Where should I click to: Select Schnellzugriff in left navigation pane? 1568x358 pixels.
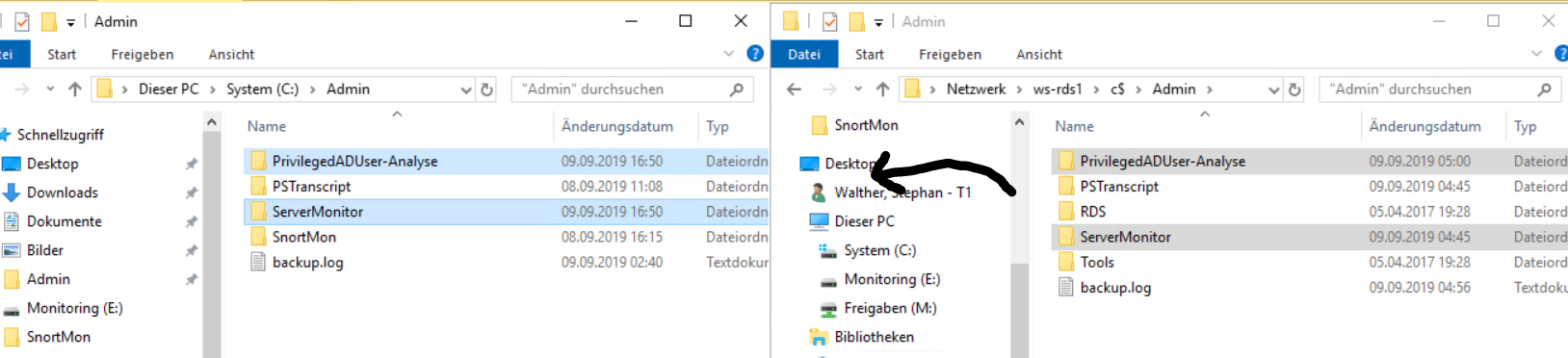click(60, 135)
